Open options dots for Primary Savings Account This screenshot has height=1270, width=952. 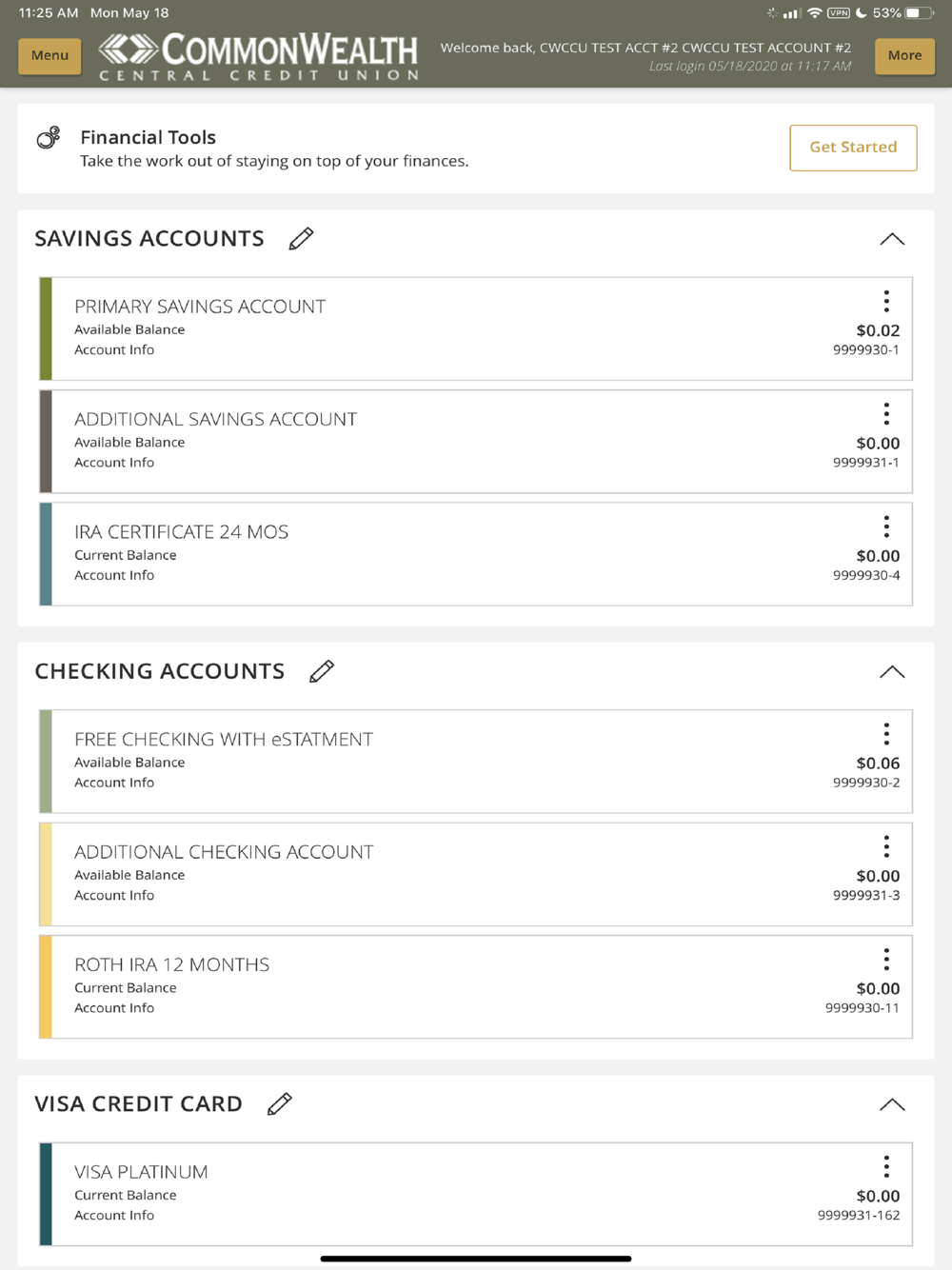click(886, 302)
